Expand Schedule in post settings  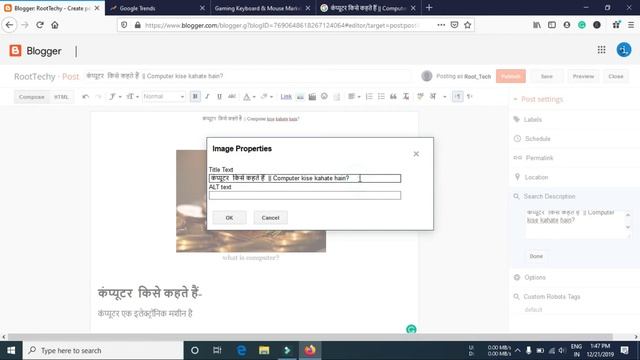pyautogui.click(x=532, y=139)
